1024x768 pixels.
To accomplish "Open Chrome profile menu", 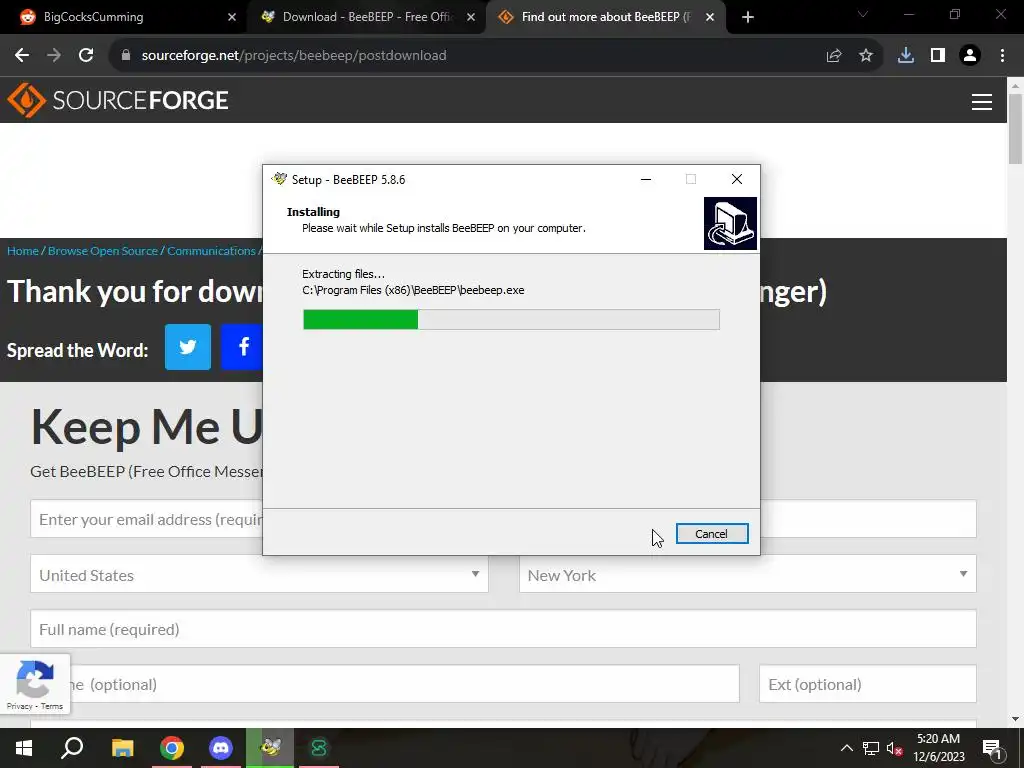I will coord(970,56).
